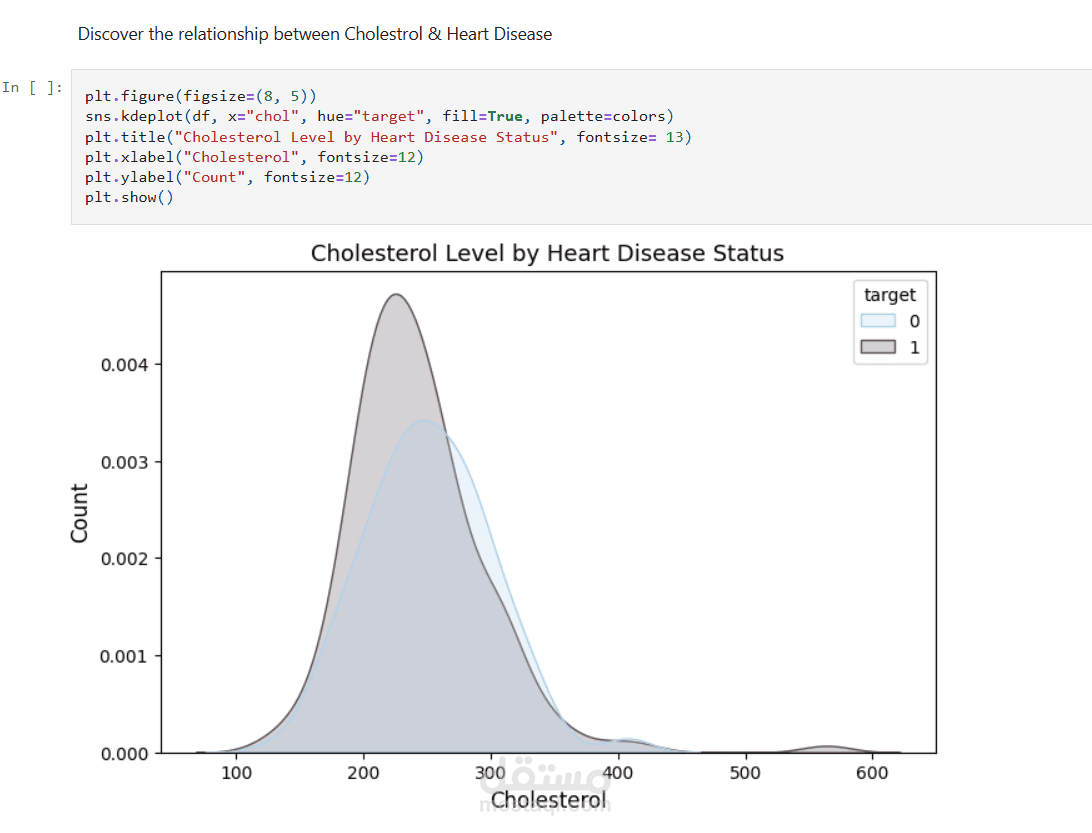The height and width of the screenshot is (833, 1092).
Task: Click the chart title "Cholesterol Level by Heart Disease Status"
Action: pos(547,253)
